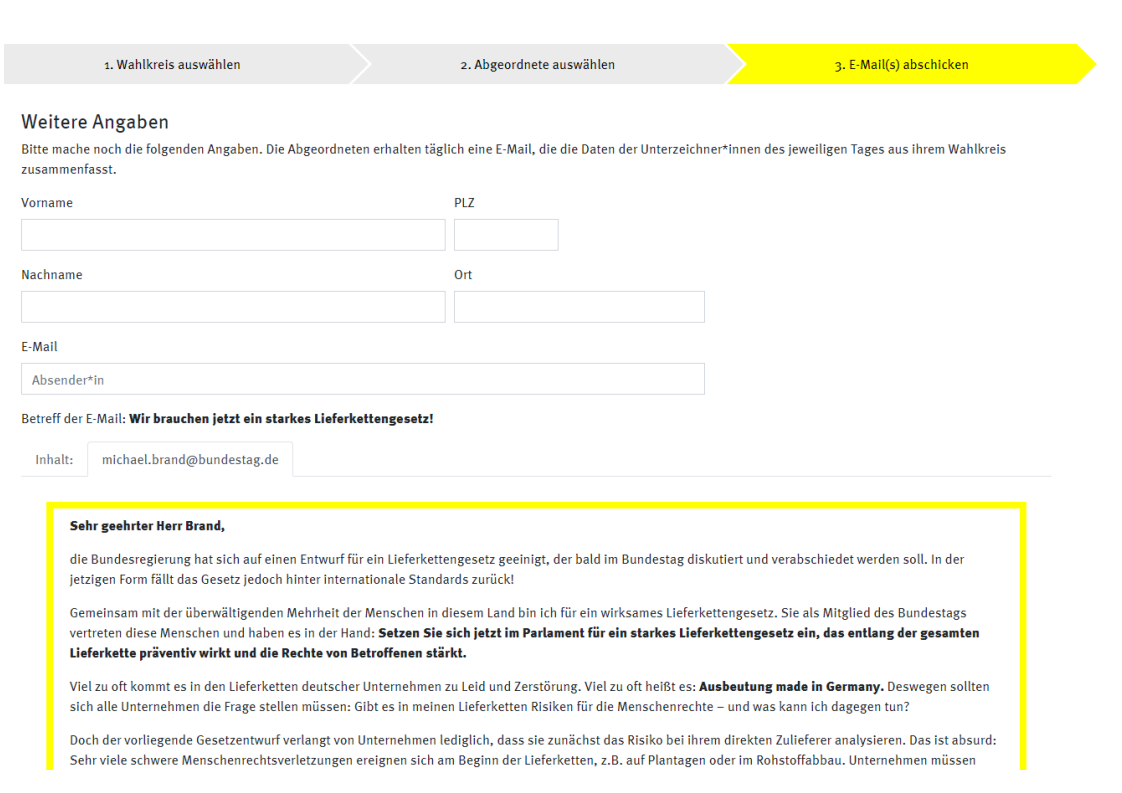Activate the Ort input field
Viewport: 1122px width, 793px height.
click(x=579, y=307)
